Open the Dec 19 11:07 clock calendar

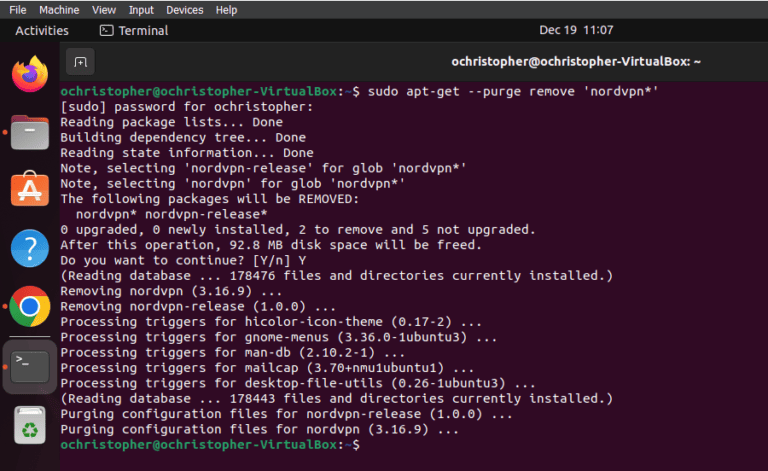point(576,31)
